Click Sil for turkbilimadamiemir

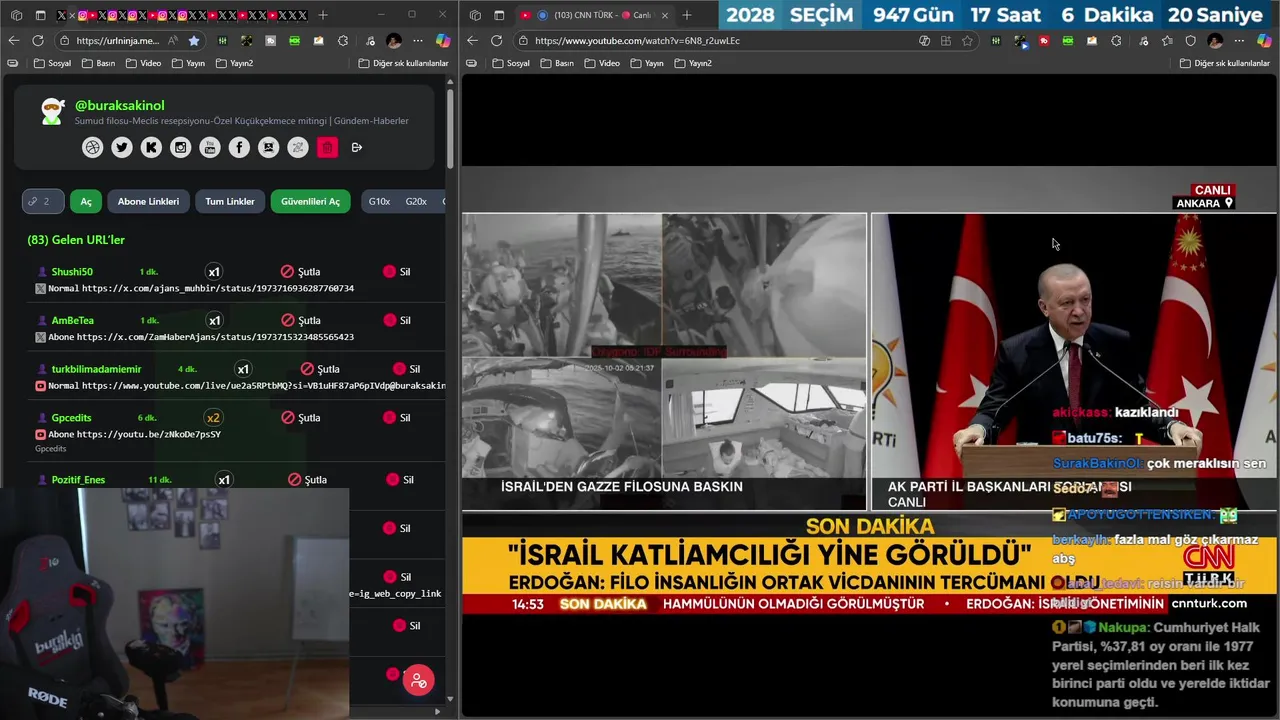pyautogui.click(x=407, y=369)
